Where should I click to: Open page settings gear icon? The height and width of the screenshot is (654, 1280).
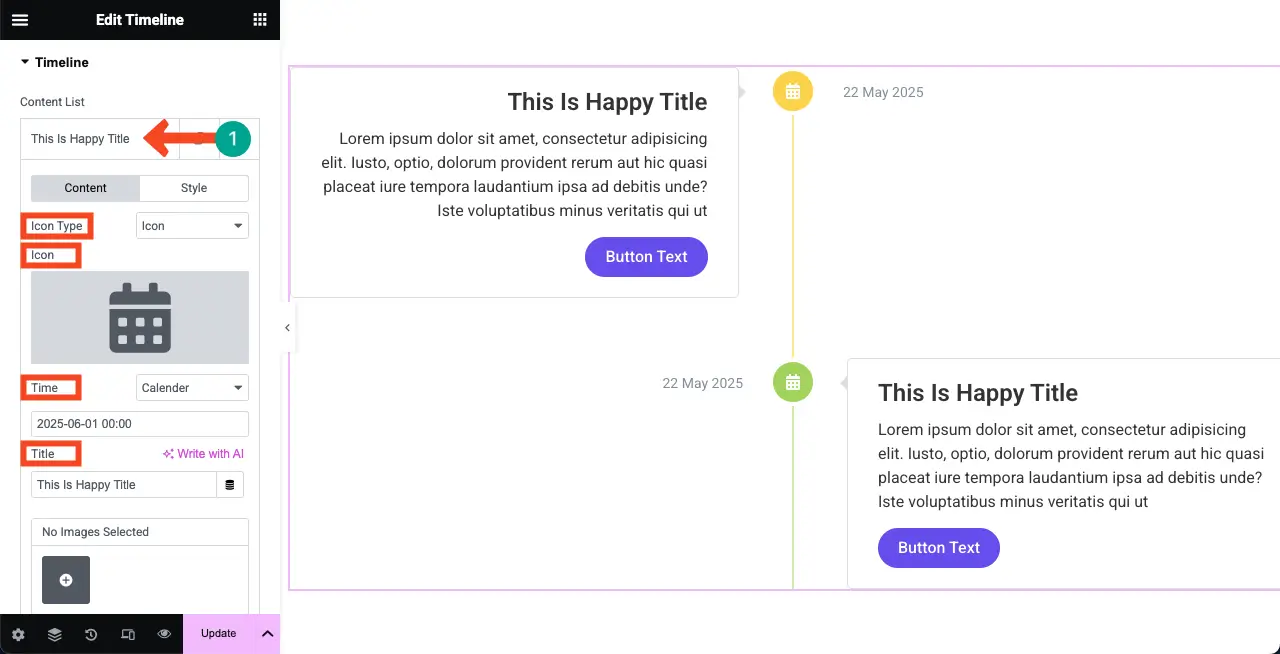coord(18,634)
